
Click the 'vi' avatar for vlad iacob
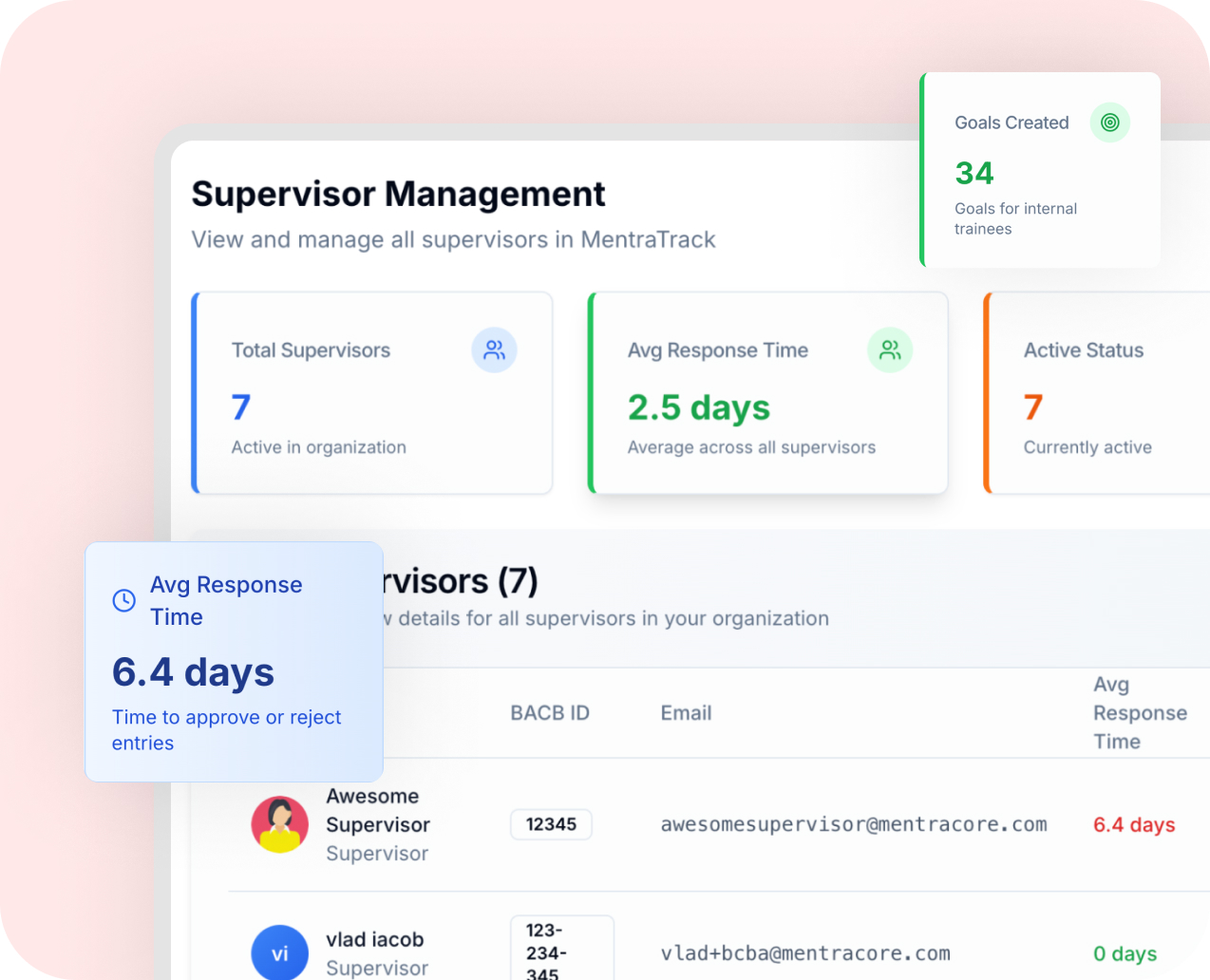pos(279,952)
